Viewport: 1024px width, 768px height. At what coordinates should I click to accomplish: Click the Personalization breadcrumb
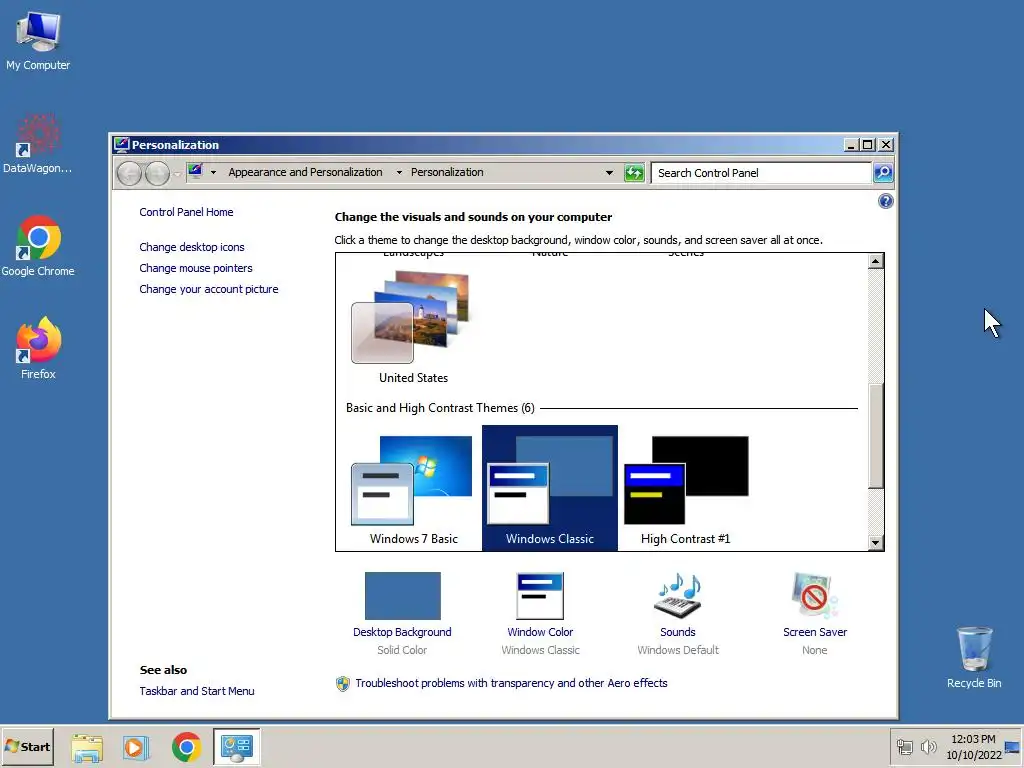447,172
